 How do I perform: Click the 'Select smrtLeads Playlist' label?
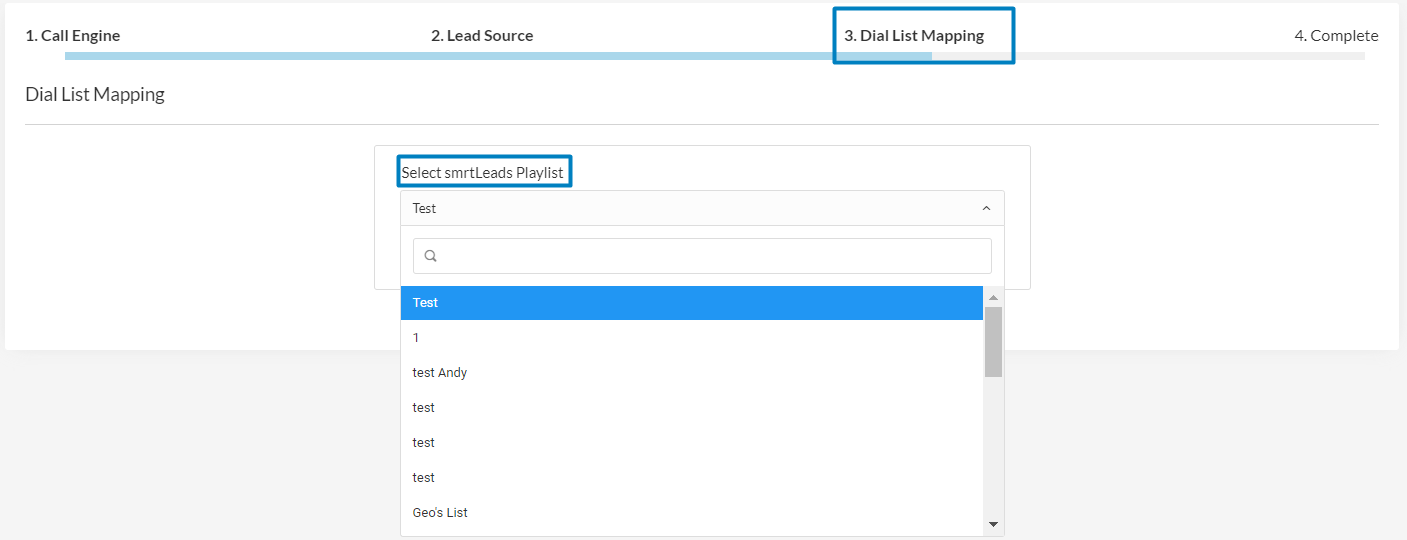483,173
